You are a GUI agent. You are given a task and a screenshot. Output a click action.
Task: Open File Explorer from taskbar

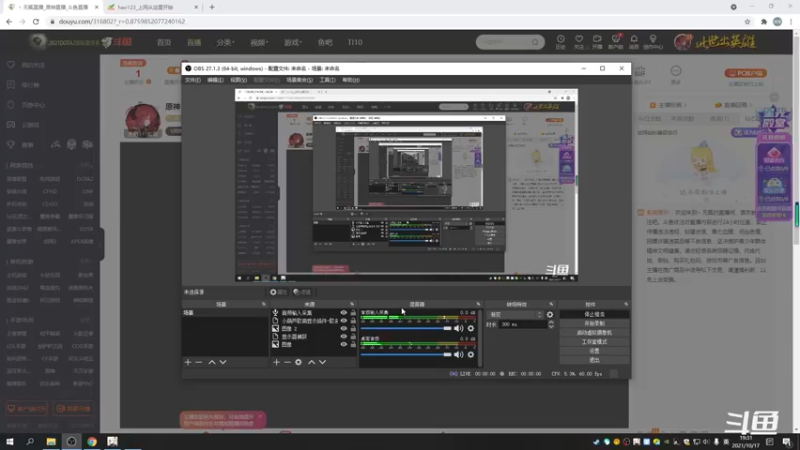pyautogui.click(x=51, y=441)
